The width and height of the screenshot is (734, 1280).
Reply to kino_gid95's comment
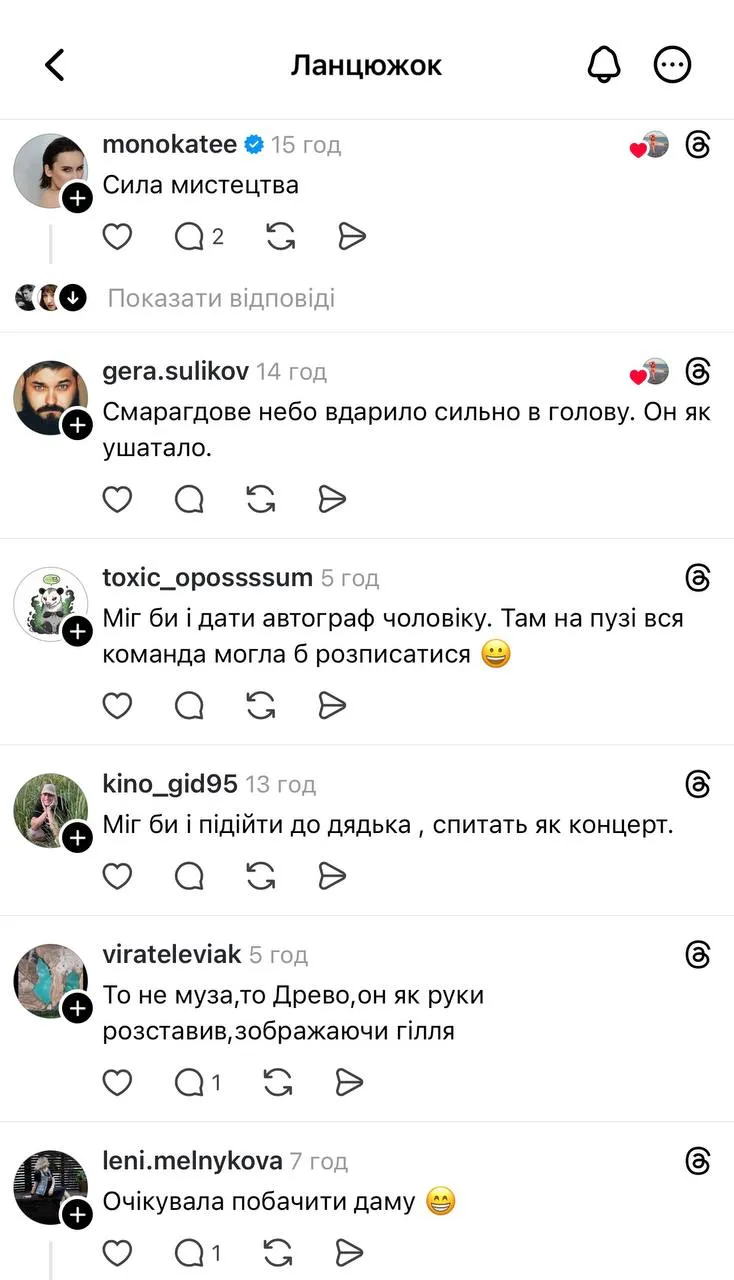[190, 877]
